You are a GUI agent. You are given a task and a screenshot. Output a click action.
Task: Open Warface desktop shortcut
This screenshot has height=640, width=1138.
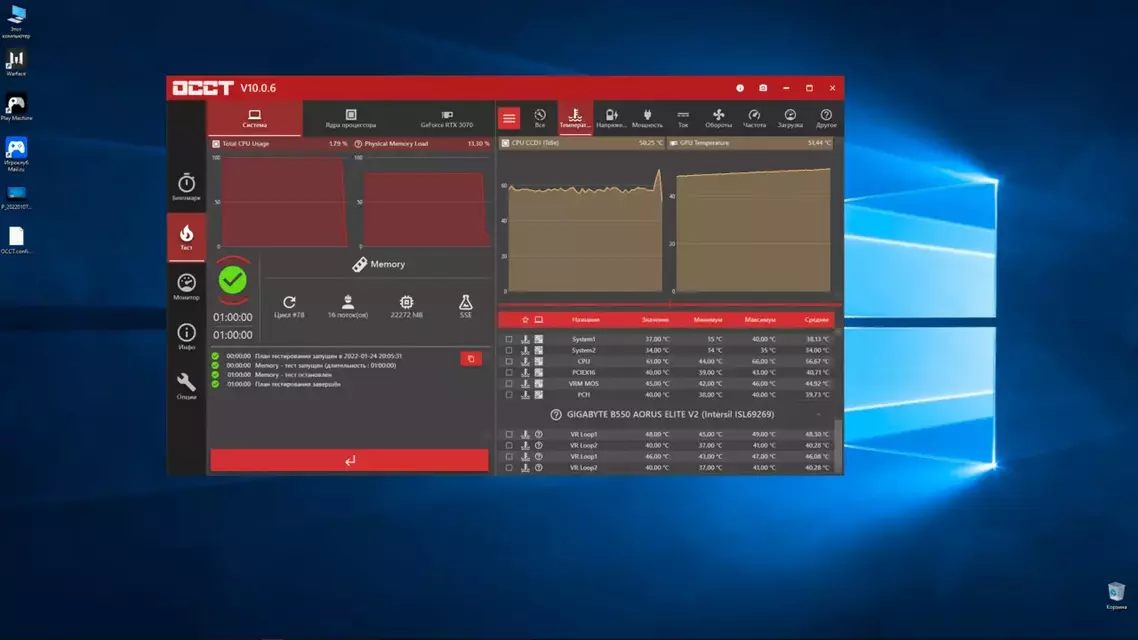[x=16, y=63]
